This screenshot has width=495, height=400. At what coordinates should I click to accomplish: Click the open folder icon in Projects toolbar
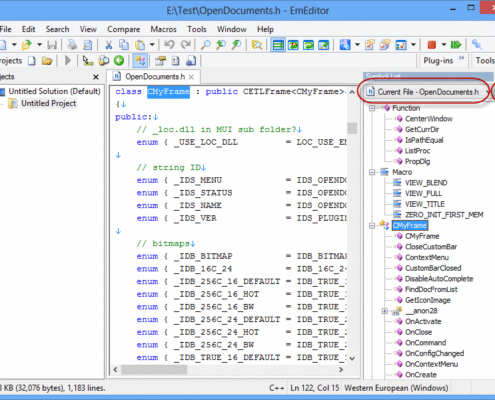pos(47,61)
